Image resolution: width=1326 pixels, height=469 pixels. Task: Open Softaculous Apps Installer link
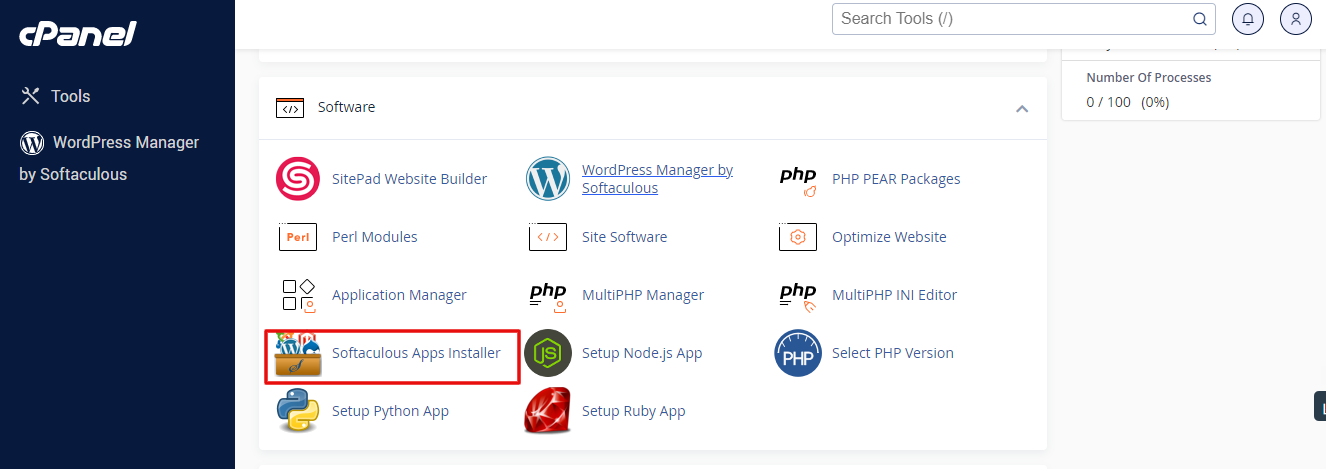click(416, 353)
